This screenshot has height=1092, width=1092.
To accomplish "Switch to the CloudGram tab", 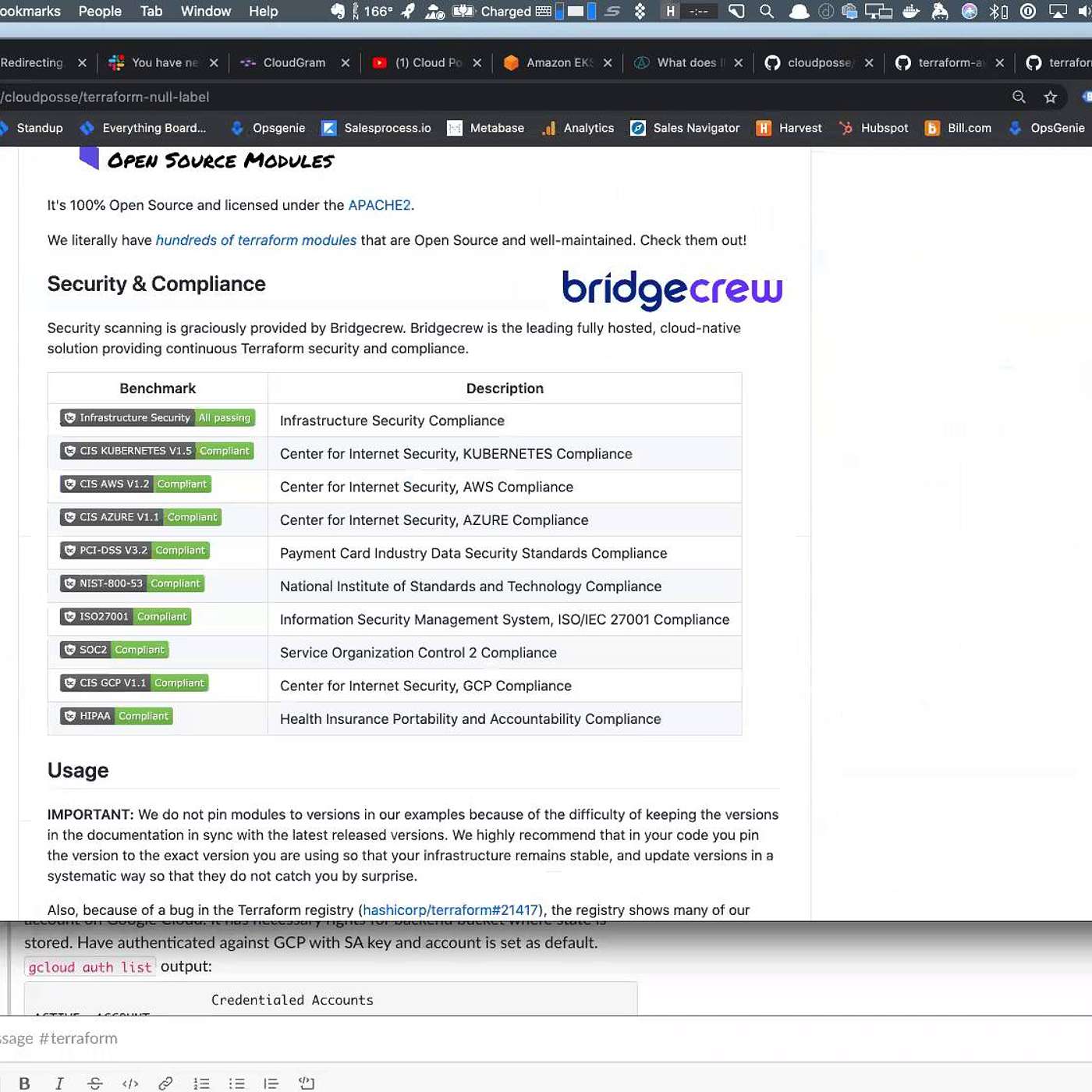I will click(295, 62).
